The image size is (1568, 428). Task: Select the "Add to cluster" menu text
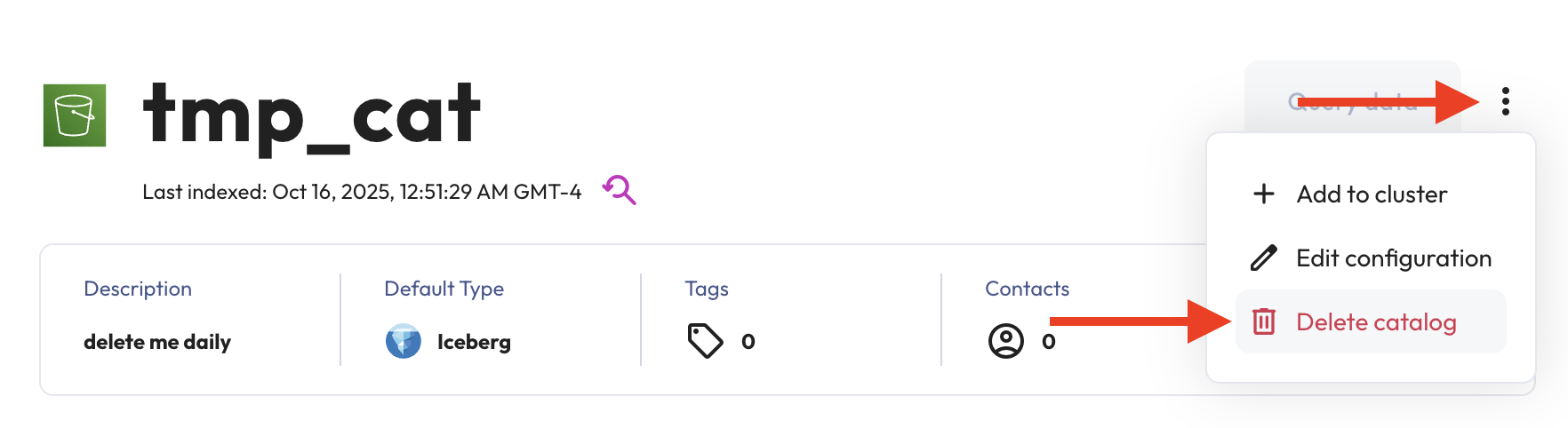coord(1372,194)
